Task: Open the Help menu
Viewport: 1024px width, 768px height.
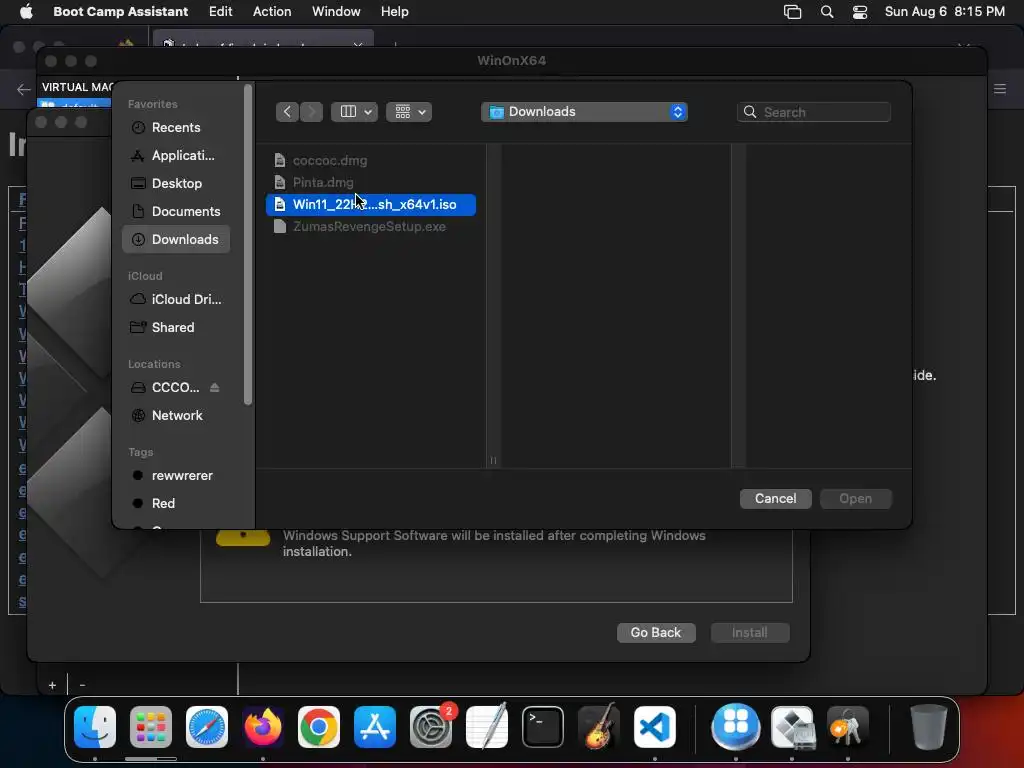Action: point(394,11)
